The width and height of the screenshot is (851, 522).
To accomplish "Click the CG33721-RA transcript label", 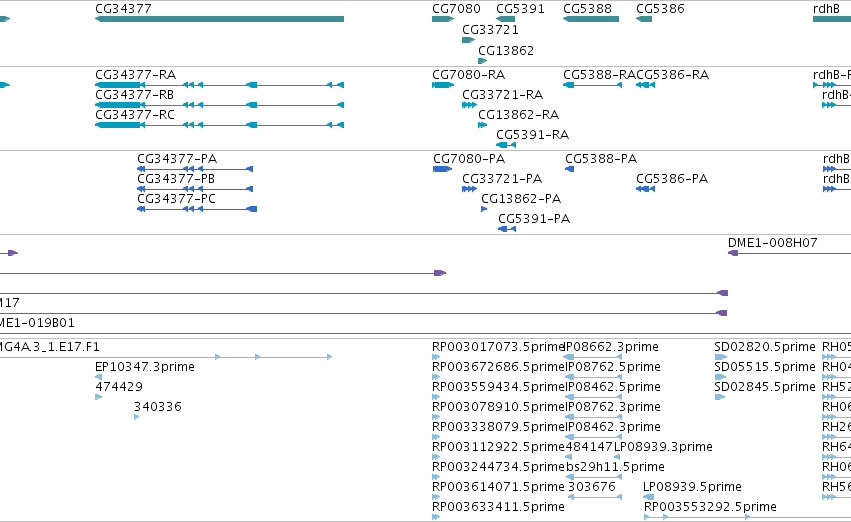I will (x=503, y=94).
